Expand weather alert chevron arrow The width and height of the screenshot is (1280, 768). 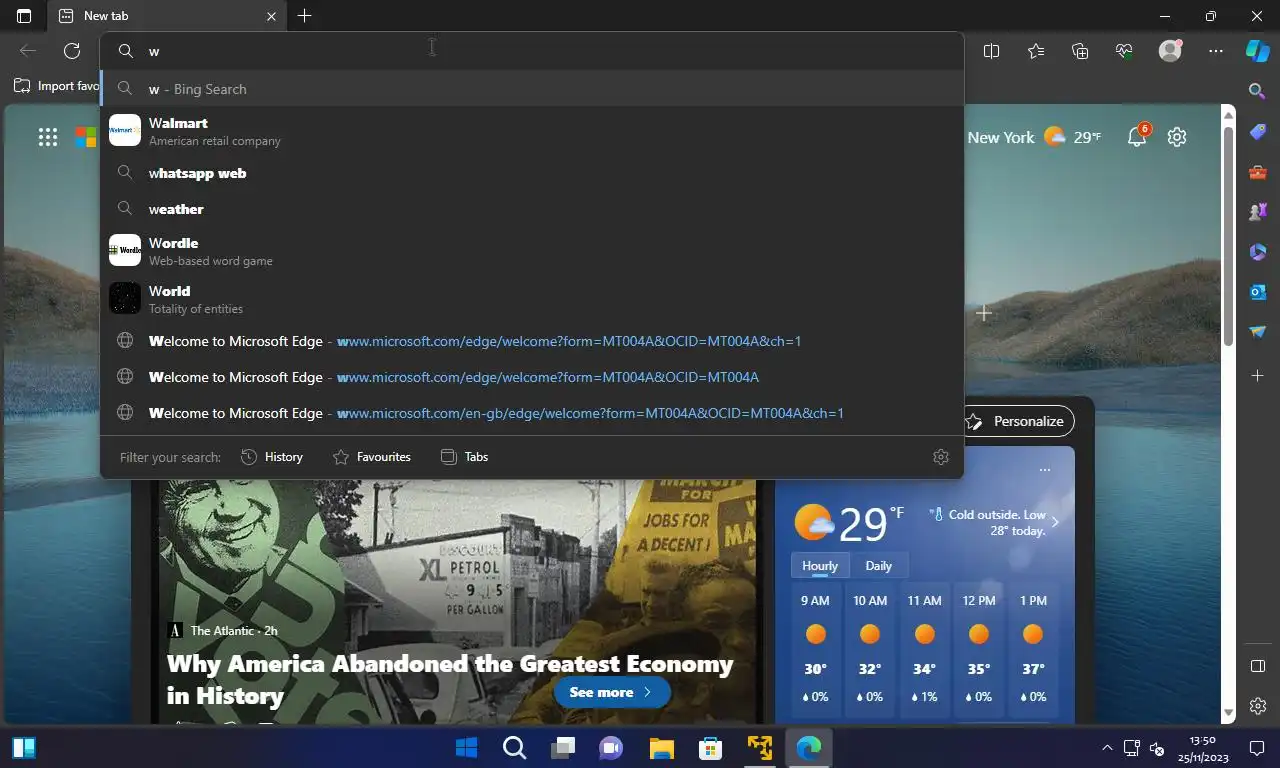click(x=1055, y=522)
